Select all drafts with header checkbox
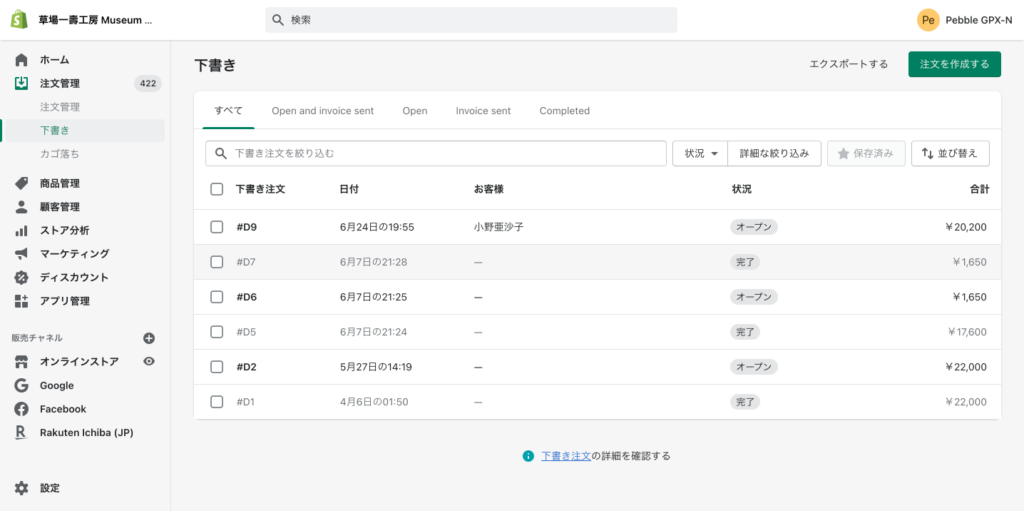1024x511 pixels. pyautogui.click(x=217, y=189)
